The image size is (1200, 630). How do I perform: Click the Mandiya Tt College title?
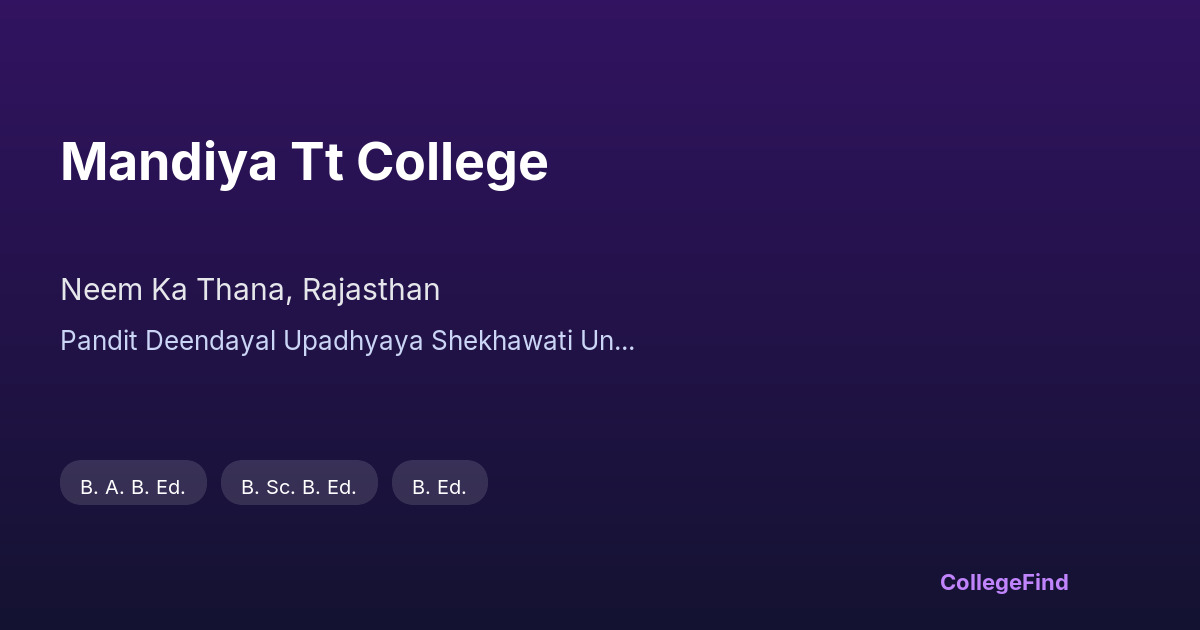(304, 162)
